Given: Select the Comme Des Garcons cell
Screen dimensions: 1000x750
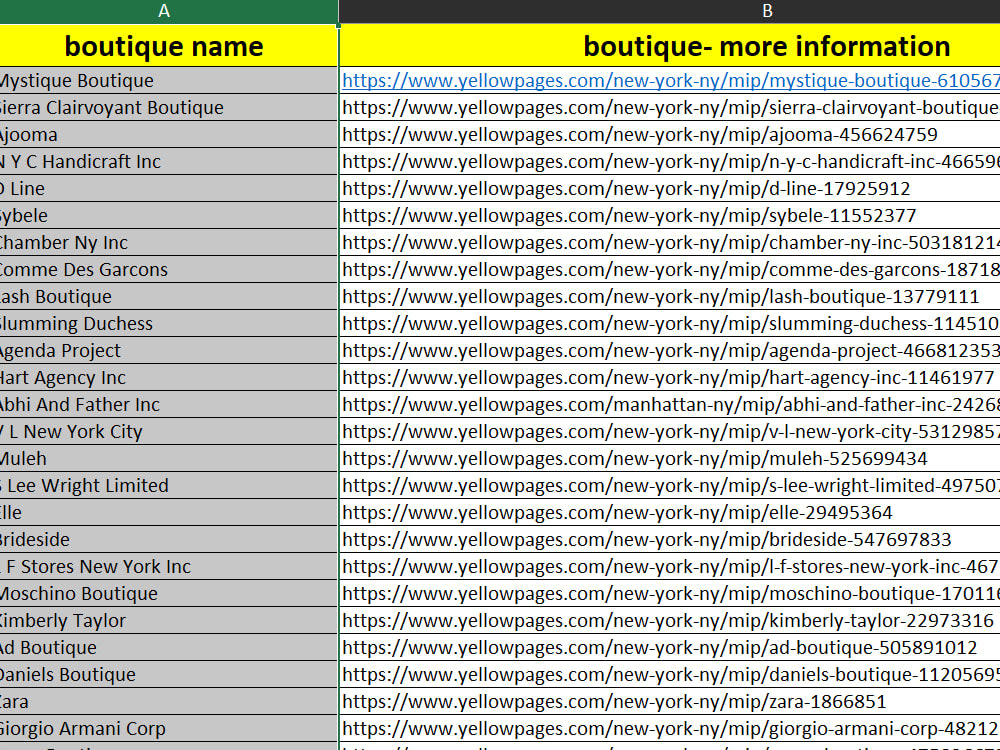Looking at the screenshot, I should (168, 269).
